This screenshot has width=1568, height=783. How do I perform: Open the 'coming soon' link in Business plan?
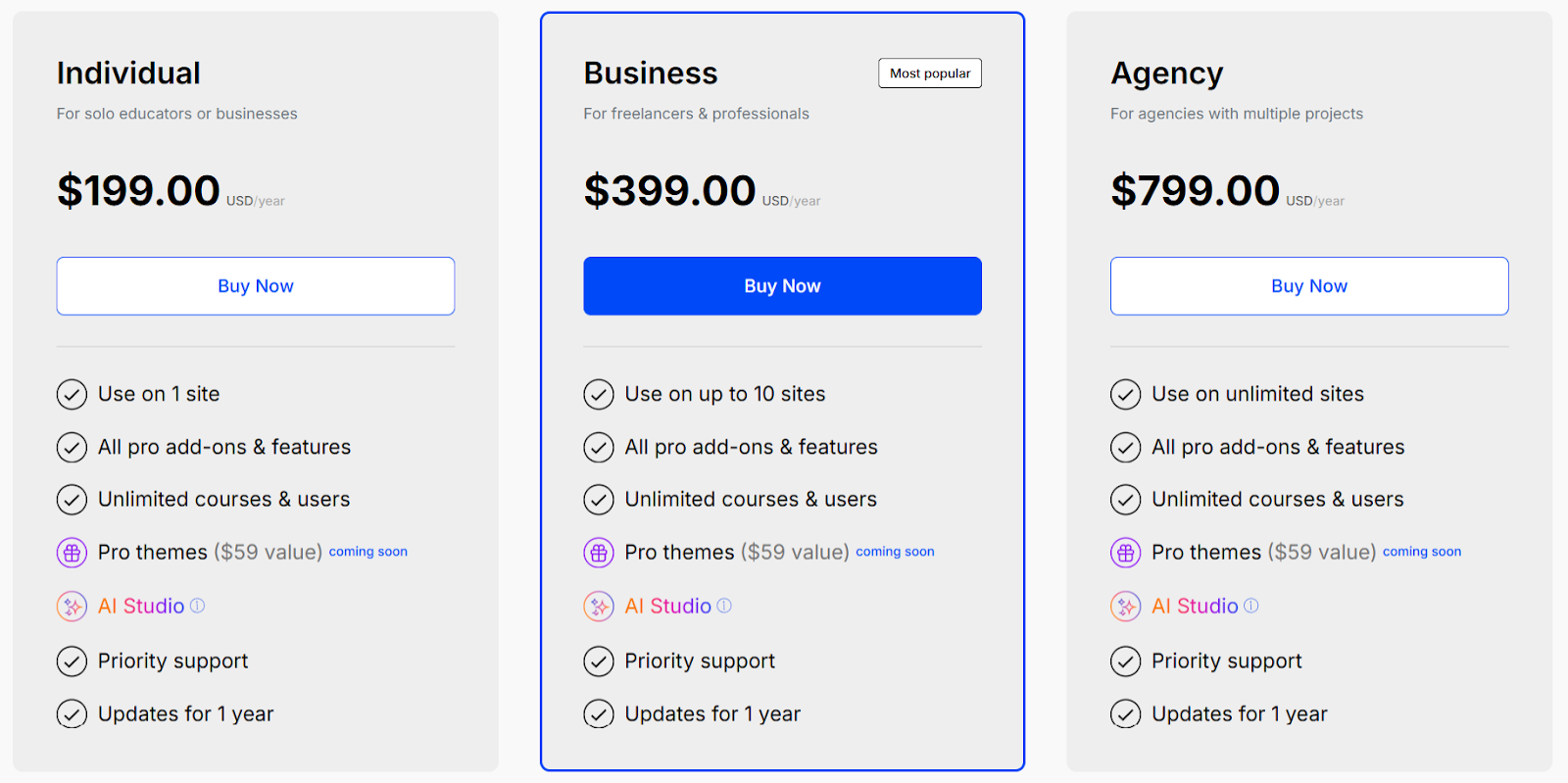(x=893, y=551)
